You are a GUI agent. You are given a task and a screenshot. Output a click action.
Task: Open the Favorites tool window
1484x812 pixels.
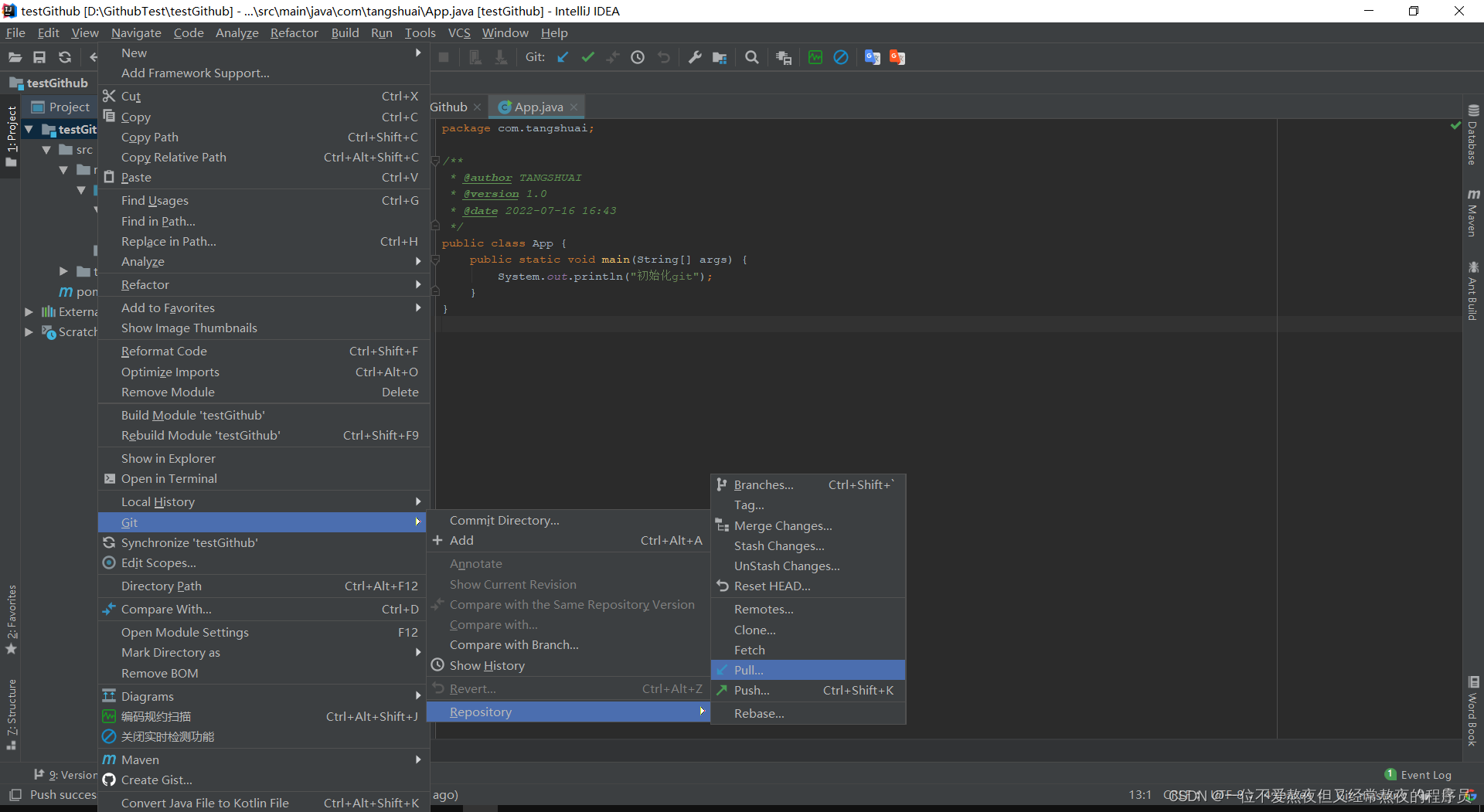pos(12,620)
